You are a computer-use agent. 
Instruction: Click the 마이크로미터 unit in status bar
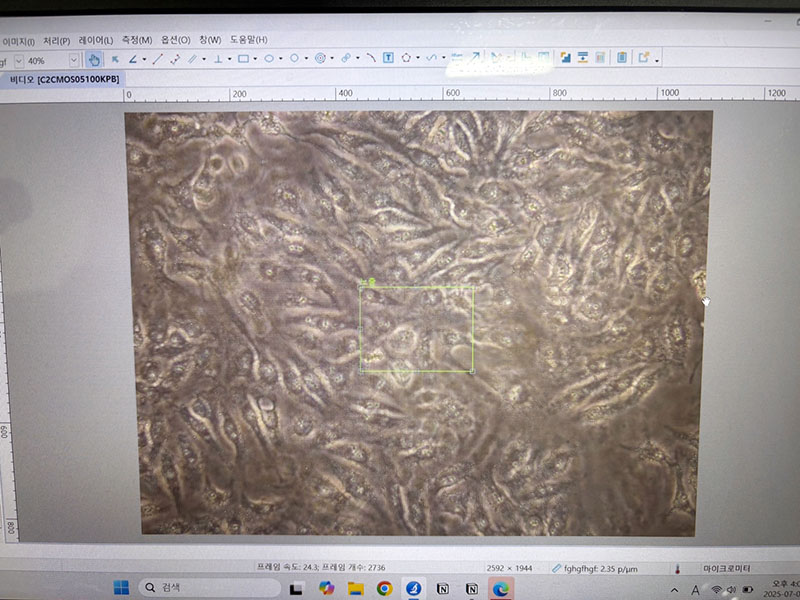[x=727, y=567]
